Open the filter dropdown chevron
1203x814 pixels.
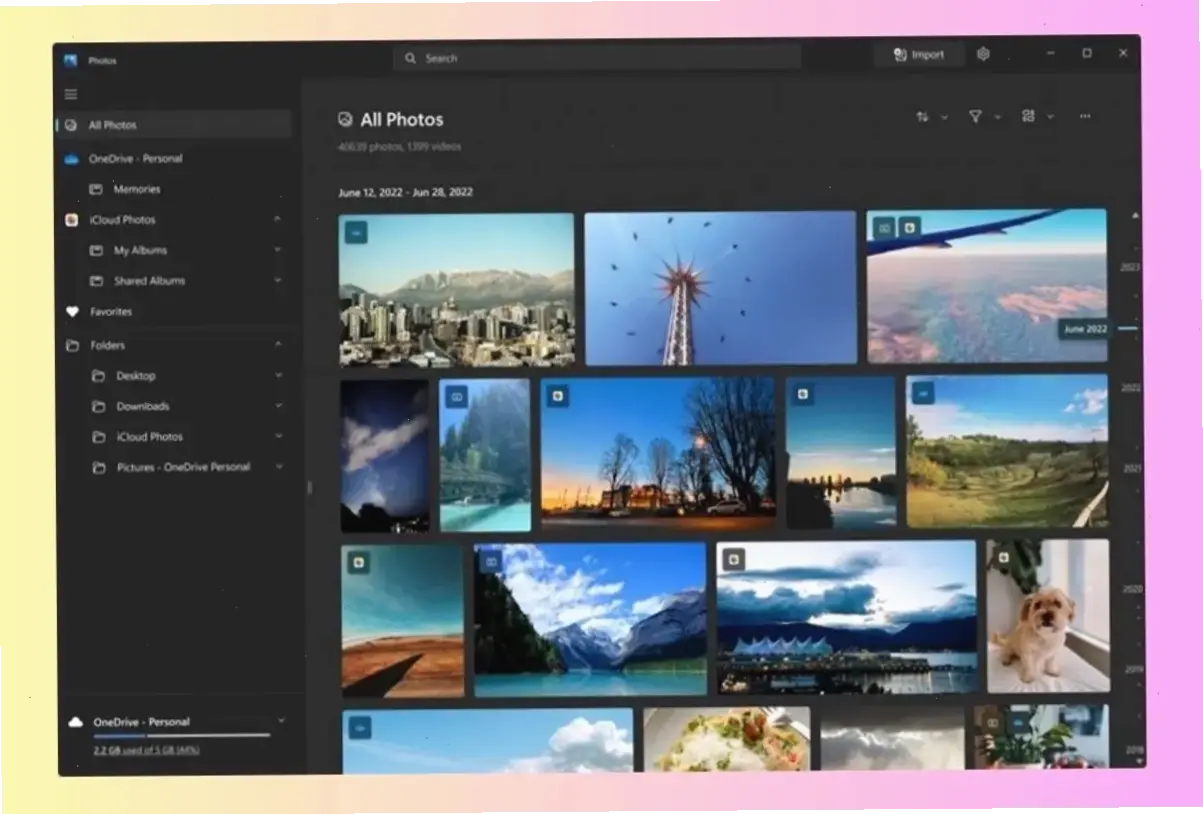click(997, 118)
